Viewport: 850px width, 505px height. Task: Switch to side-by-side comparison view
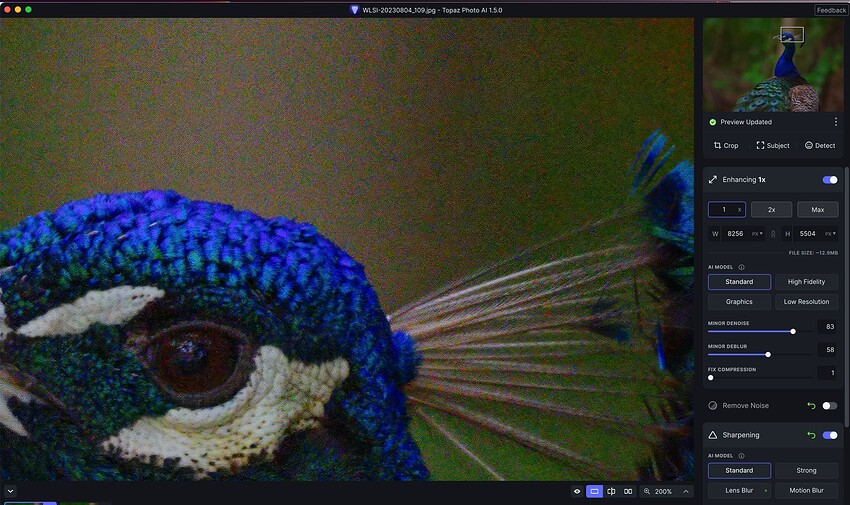click(x=628, y=491)
